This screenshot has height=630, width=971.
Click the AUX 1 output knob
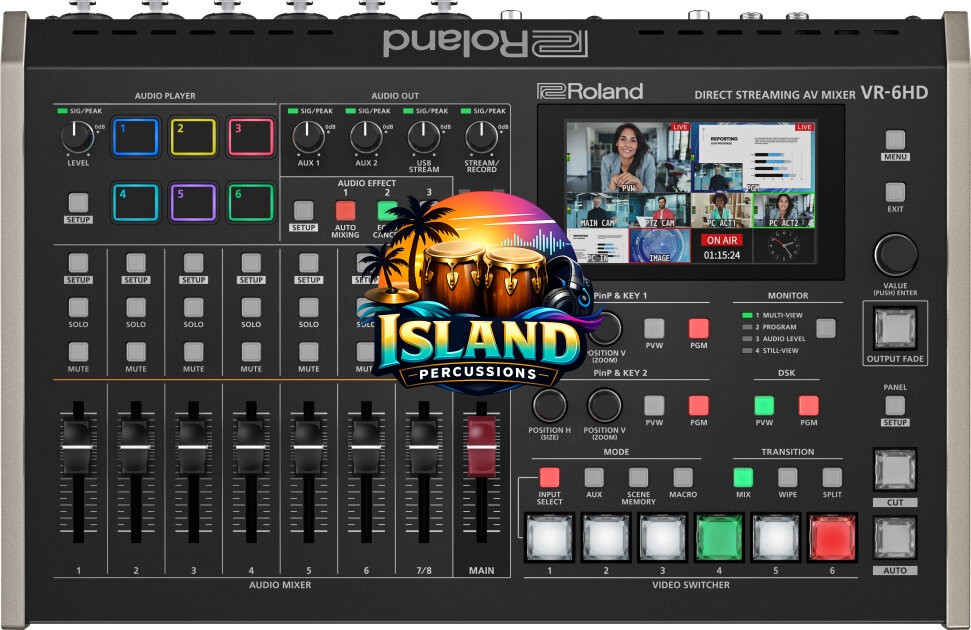pos(308,137)
